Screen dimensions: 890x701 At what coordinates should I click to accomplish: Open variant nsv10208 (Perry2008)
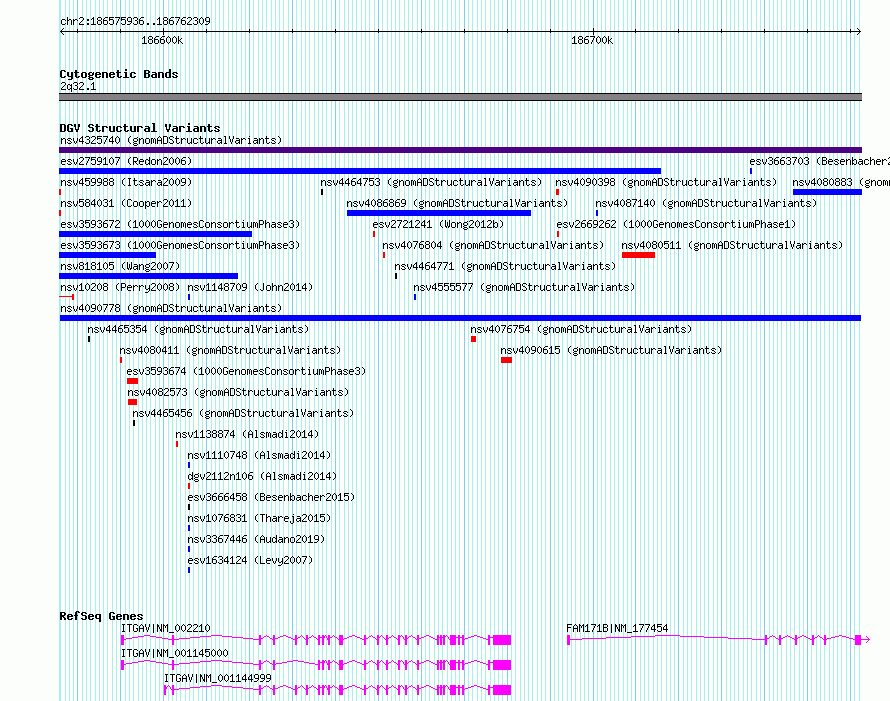pos(120,287)
